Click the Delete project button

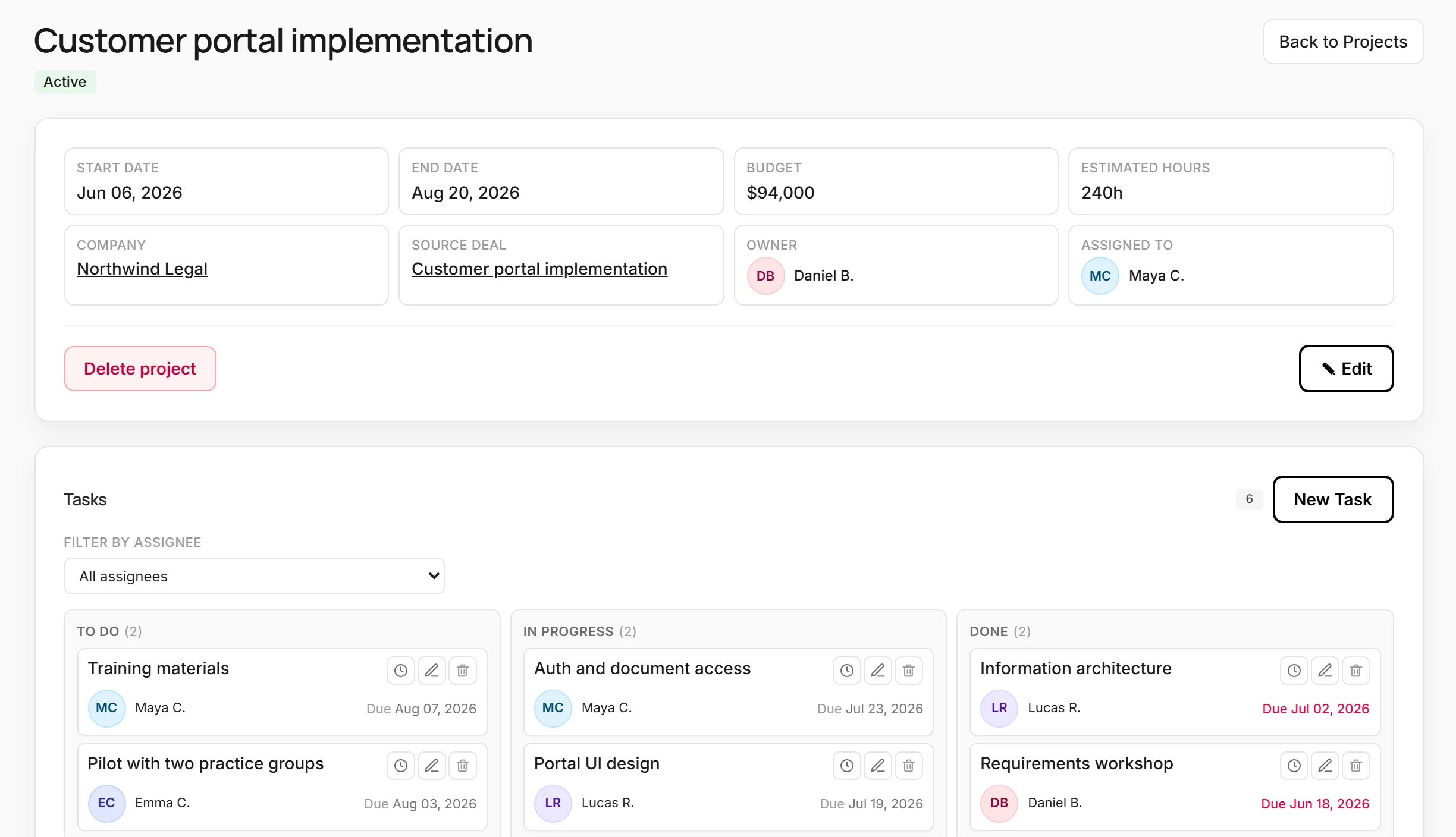pyautogui.click(x=140, y=369)
